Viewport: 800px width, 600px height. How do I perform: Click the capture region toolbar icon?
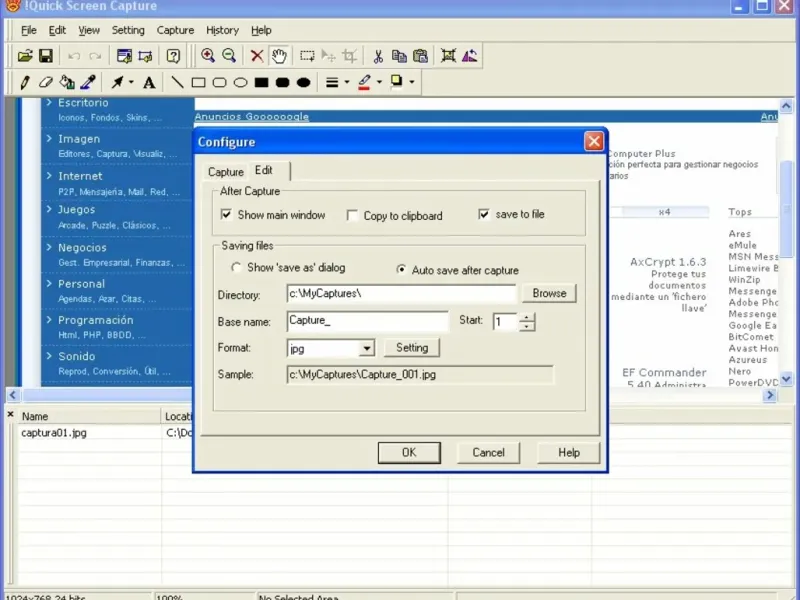point(145,56)
